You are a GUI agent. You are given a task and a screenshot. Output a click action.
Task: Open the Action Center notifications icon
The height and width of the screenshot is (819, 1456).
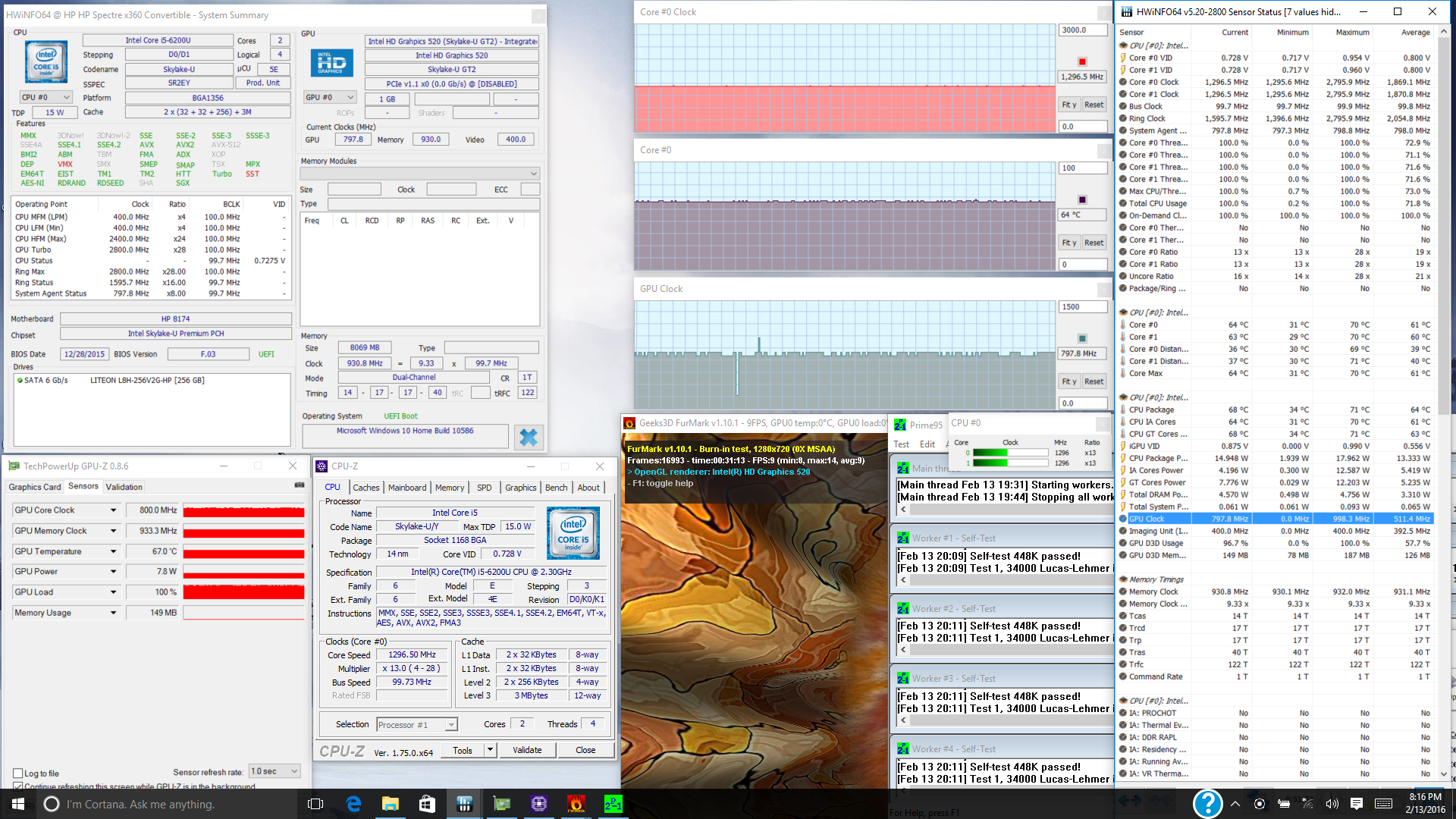1357,804
